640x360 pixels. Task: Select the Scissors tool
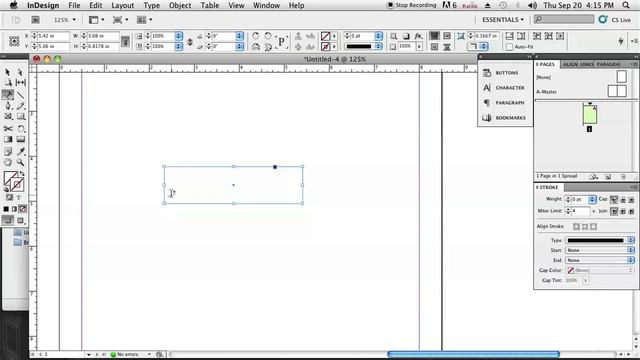point(8,129)
